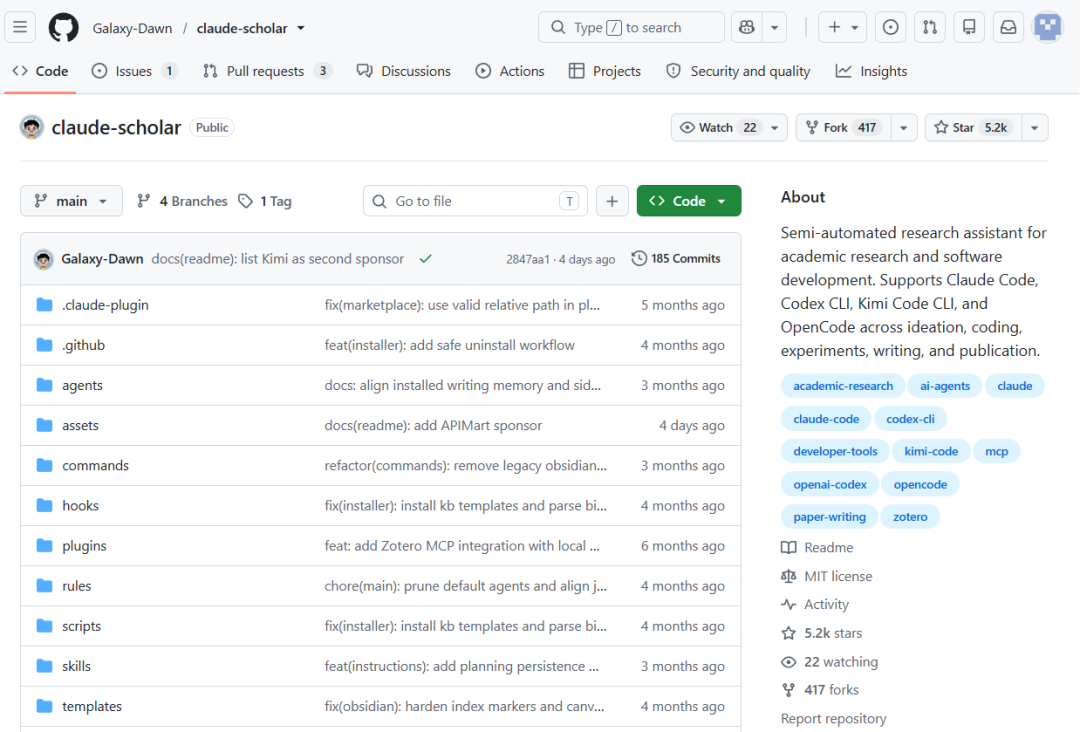Open Pull requests icon in top header
Viewport: 1080px width, 732px height.
click(930, 28)
